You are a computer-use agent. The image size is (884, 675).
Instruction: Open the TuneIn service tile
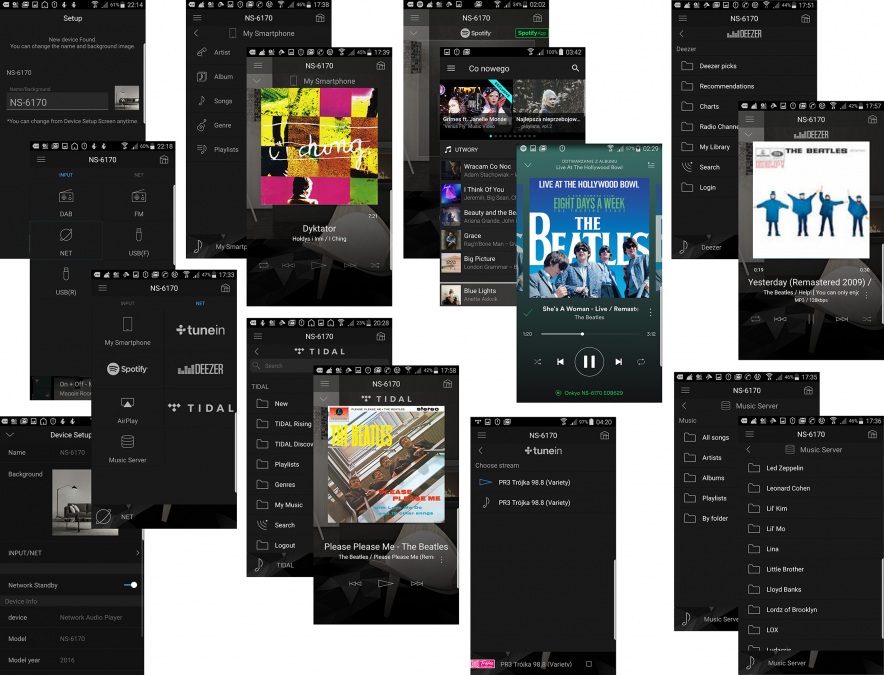coord(199,331)
